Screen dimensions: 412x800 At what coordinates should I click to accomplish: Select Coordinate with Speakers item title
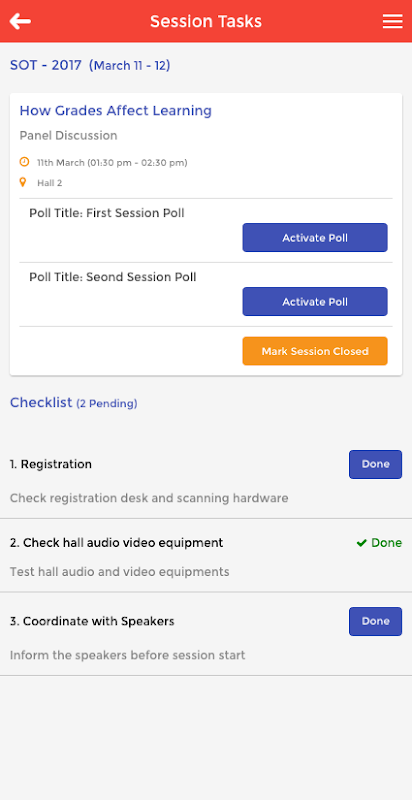[x=92, y=621]
